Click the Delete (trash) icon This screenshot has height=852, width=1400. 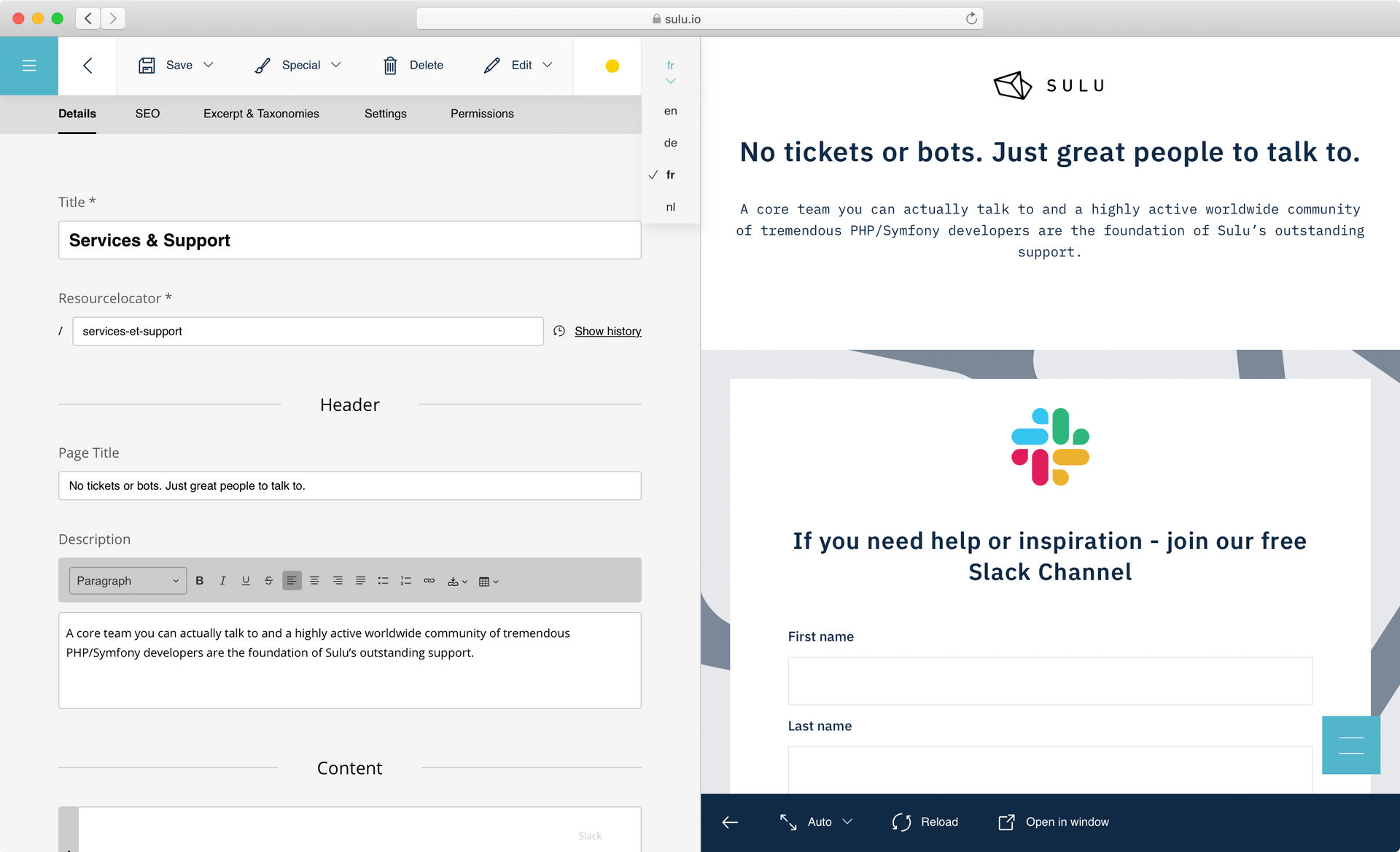(390, 65)
